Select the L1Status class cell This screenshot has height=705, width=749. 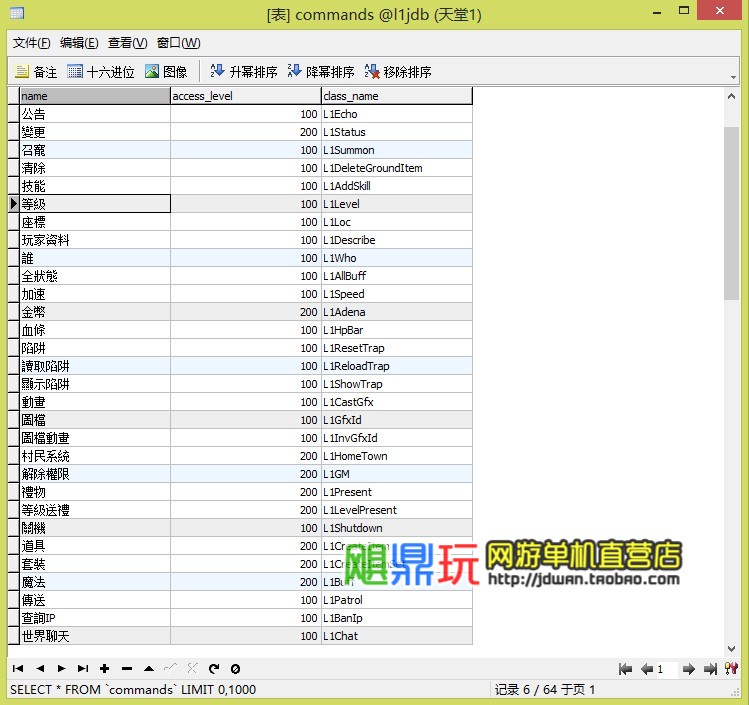[x=397, y=132]
